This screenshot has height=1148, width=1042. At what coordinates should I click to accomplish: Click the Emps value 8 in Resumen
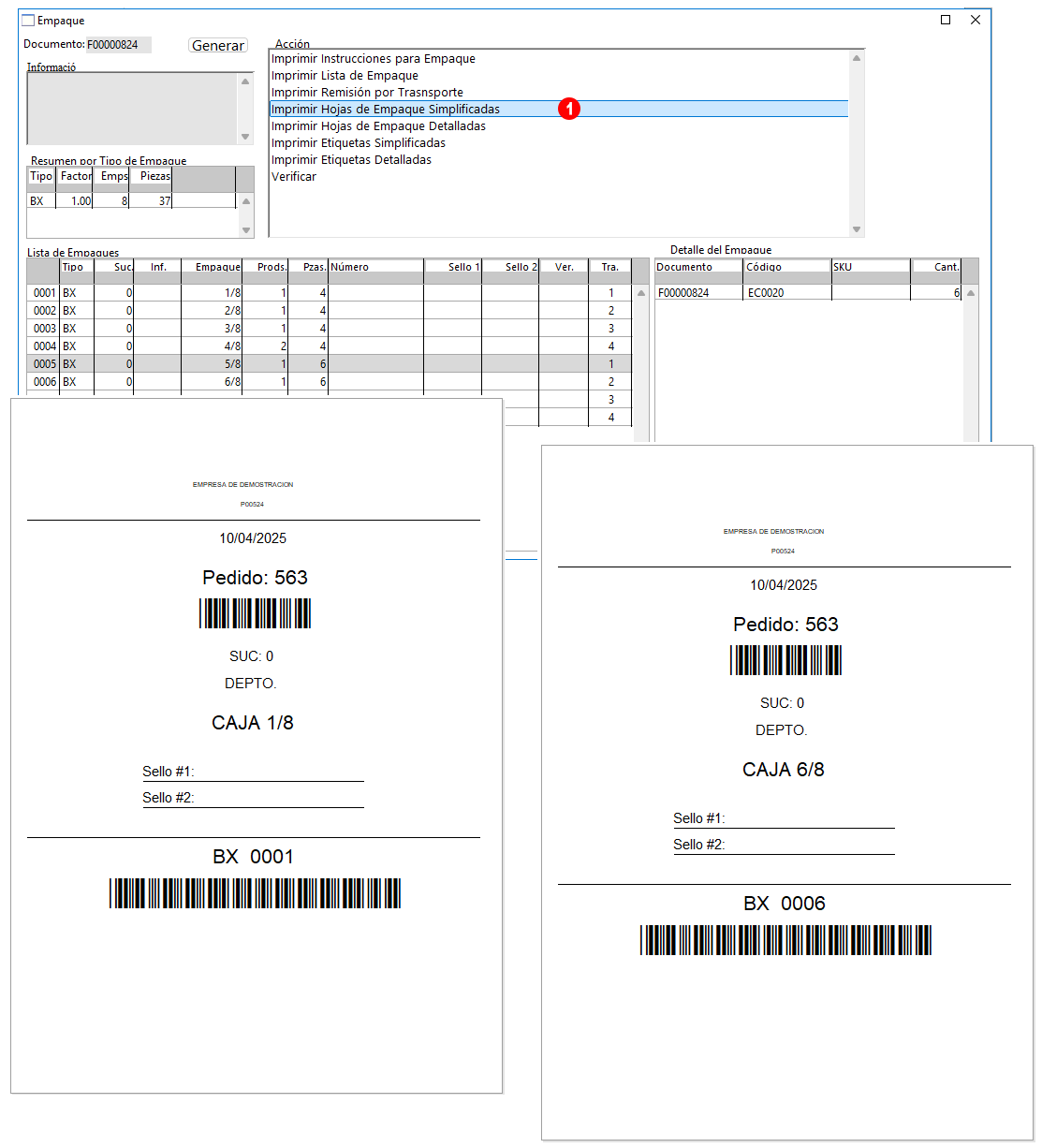click(x=111, y=201)
